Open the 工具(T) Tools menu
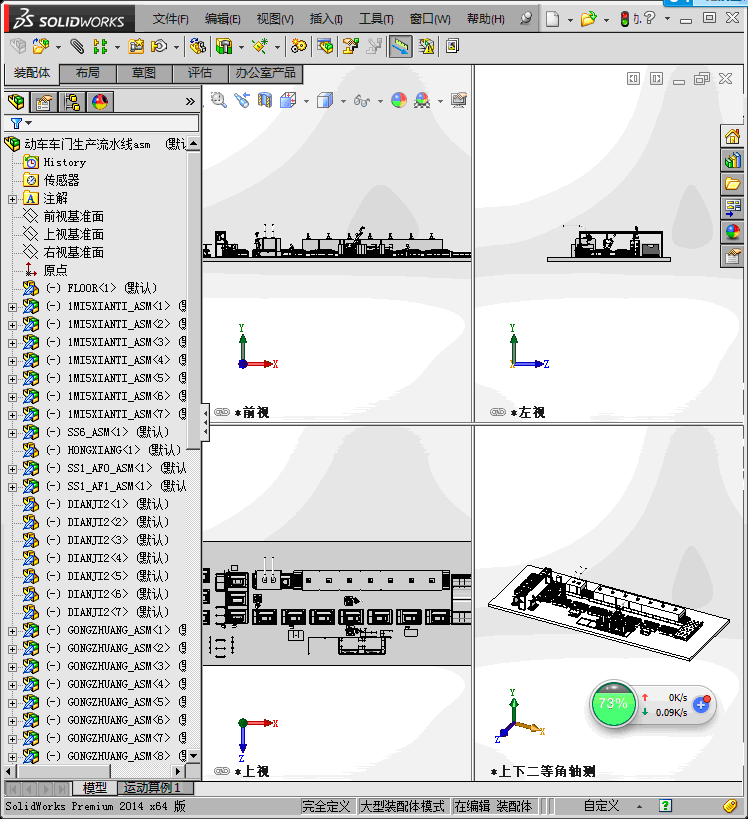Screen dimensions: 748x819 (x=376, y=19)
